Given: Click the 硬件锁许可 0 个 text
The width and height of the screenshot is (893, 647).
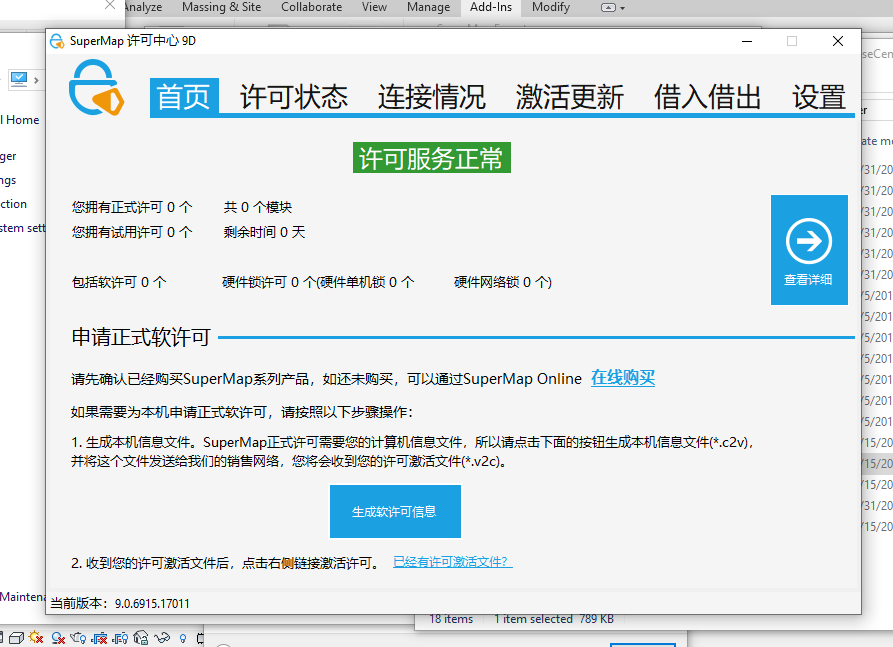Looking at the screenshot, I should (x=268, y=282).
